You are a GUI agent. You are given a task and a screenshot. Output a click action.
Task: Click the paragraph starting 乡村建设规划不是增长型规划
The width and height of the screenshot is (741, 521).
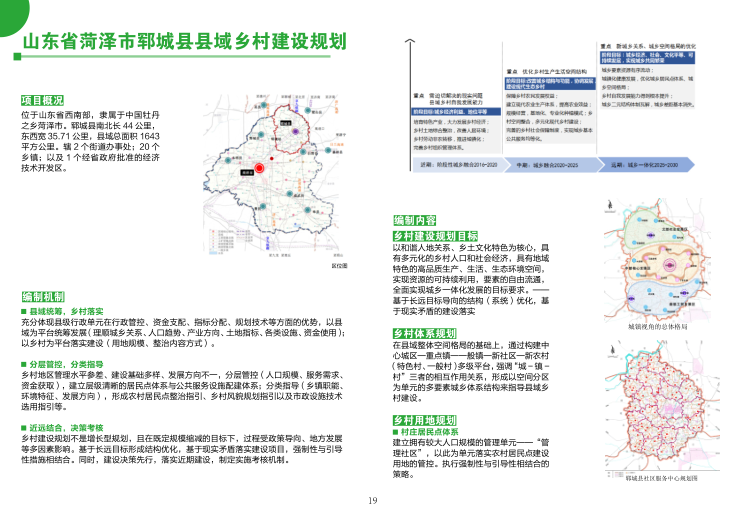pos(182,449)
